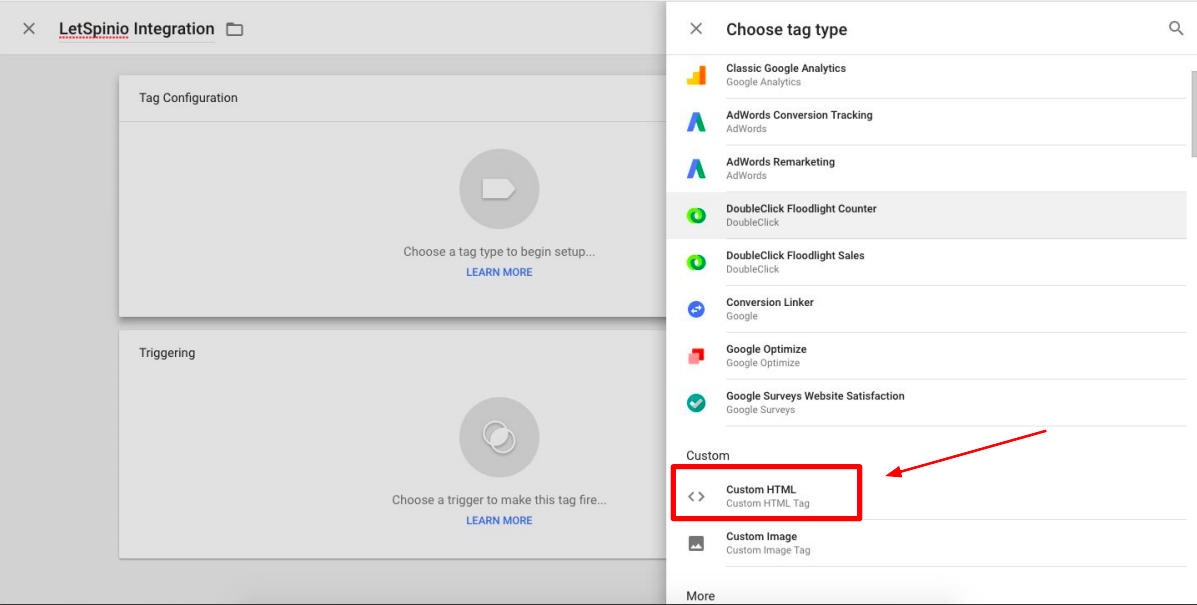
Task: Click the Tag Configuration card header
Action: click(392, 98)
